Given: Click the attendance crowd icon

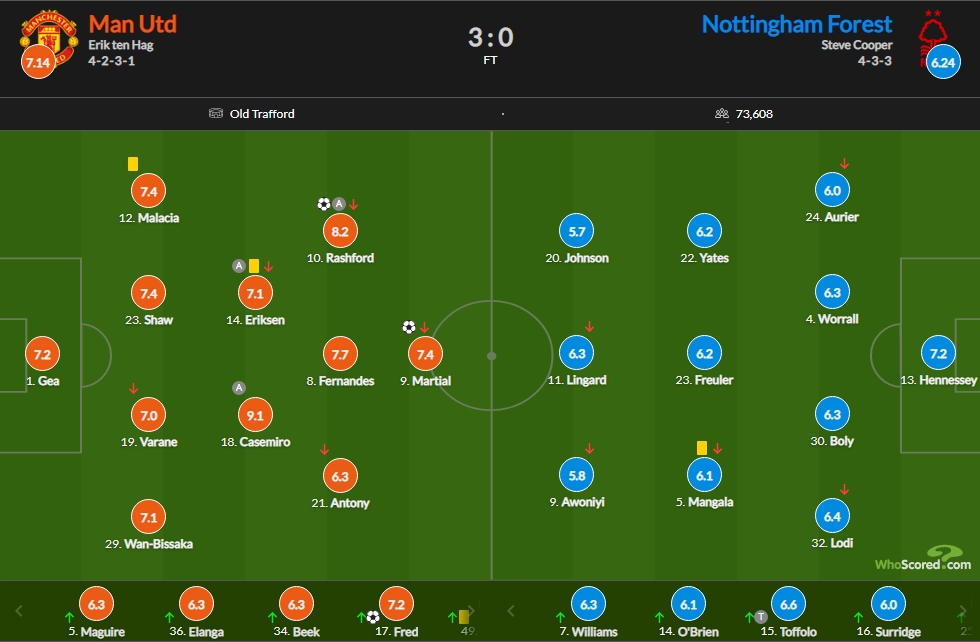Looking at the screenshot, I should click(722, 113).
